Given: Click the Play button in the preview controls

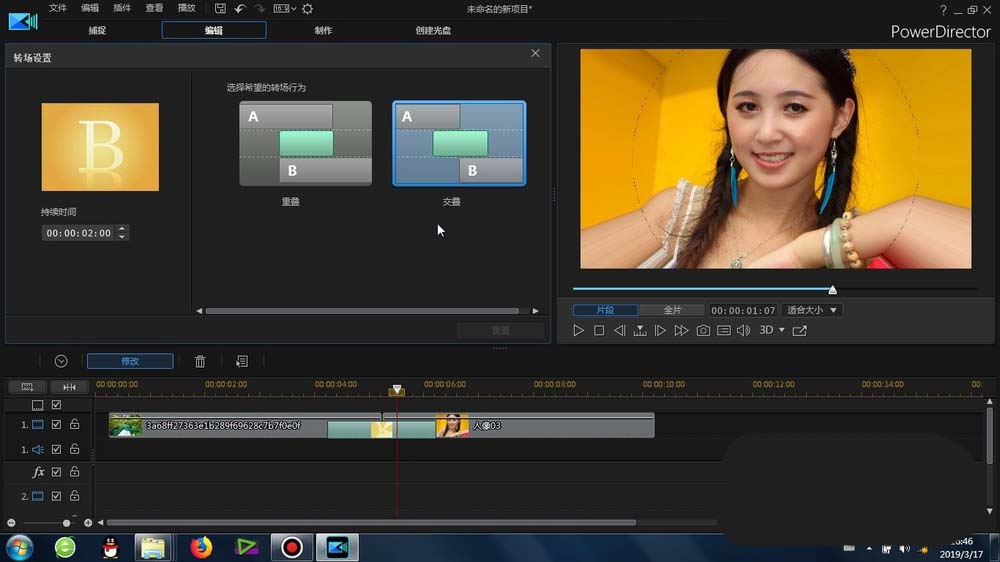Looking at the screenshot, I should 579,331.
